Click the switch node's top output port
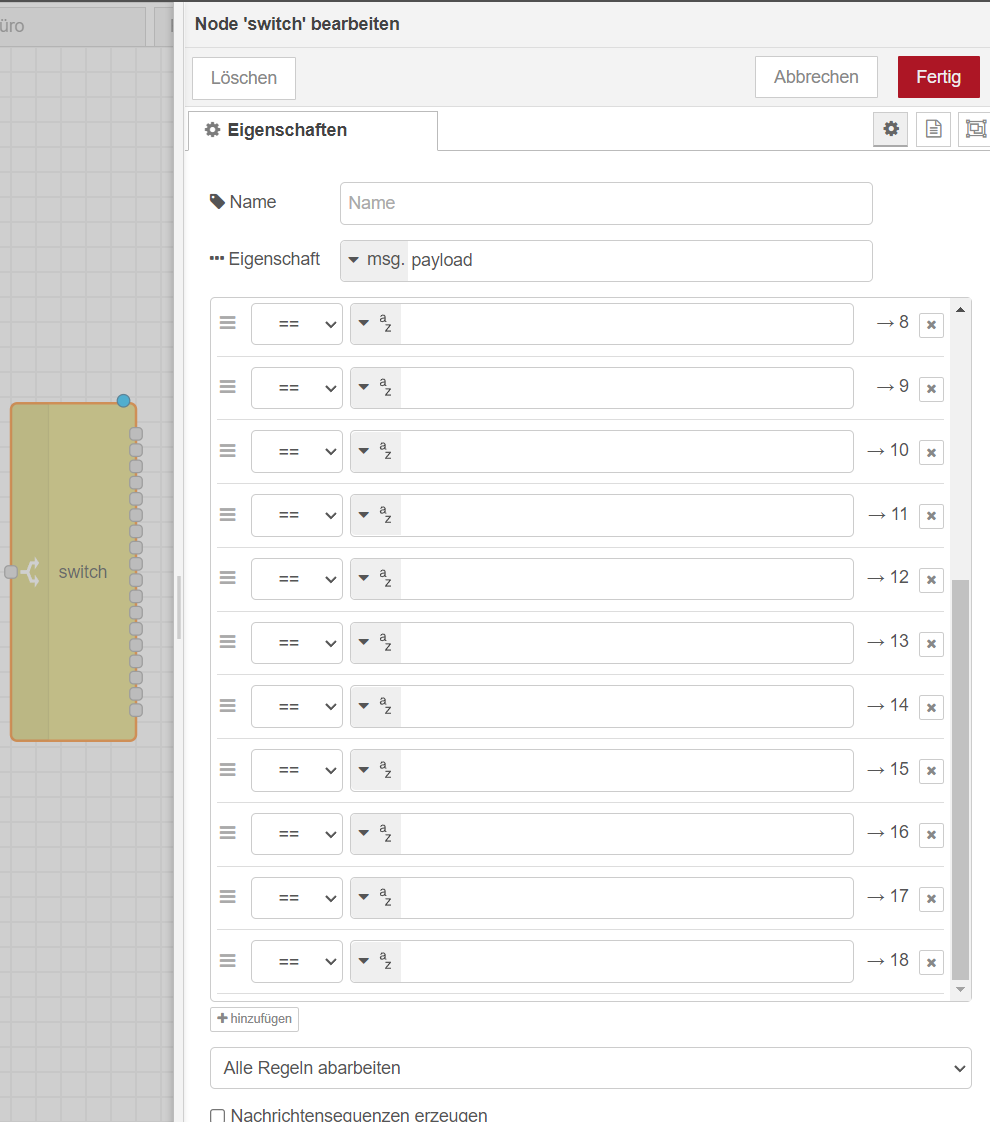990x1122 pixels. [x=136, y=434]
